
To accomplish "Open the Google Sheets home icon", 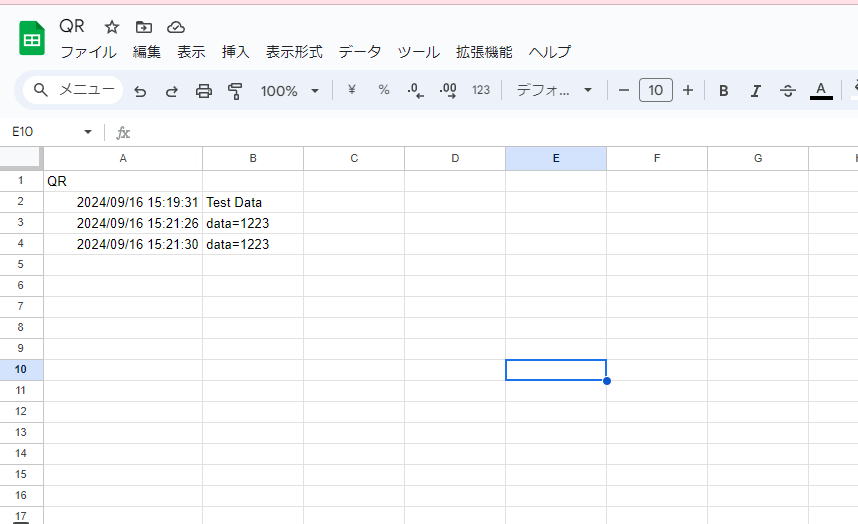I will pyautogui.click(x=32, y=38).
